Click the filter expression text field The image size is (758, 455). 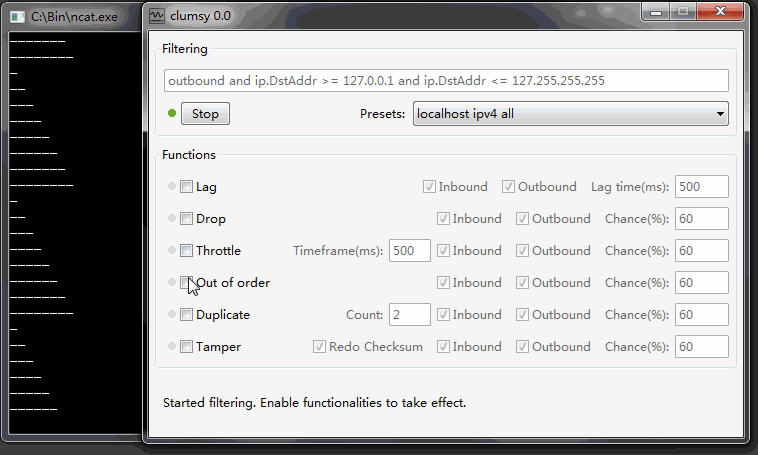point(446,80)
